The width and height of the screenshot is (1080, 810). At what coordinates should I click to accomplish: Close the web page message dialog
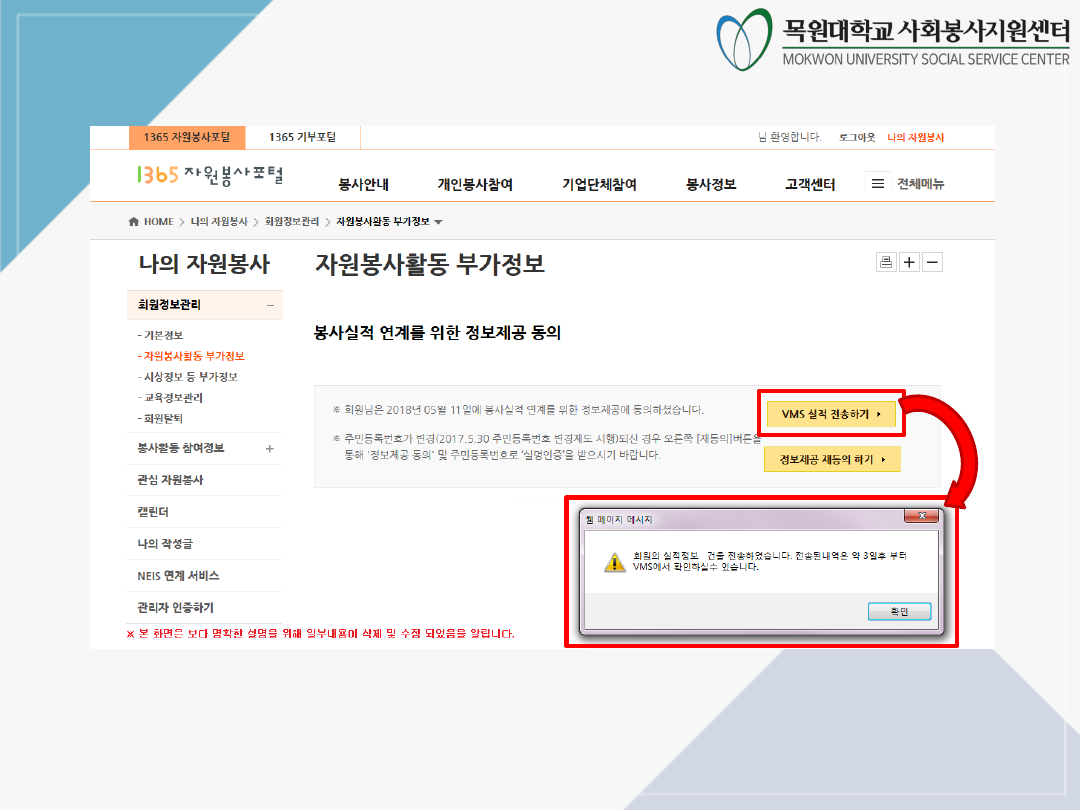(920, 517)
